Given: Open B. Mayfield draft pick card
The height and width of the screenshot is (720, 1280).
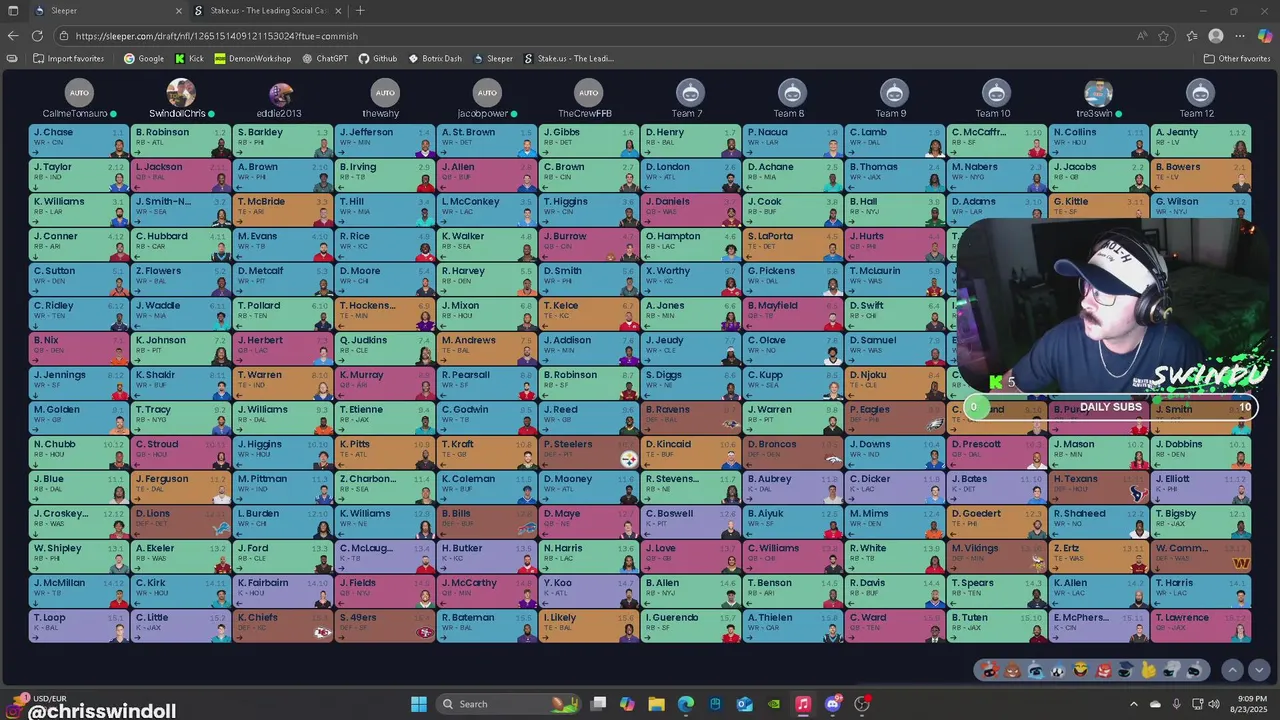Looking at the screenshot, I should tap(793, 313).
